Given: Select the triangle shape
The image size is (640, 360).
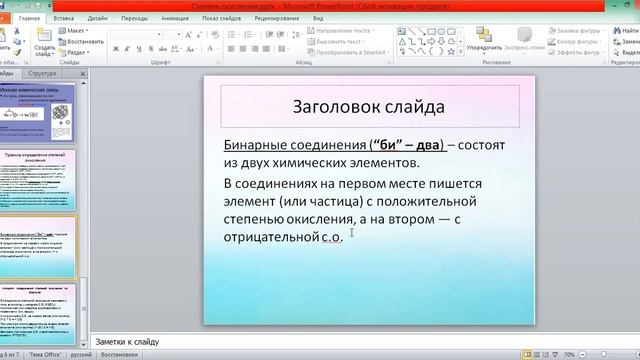Looking at the screenshot, I should pos(402,42).
